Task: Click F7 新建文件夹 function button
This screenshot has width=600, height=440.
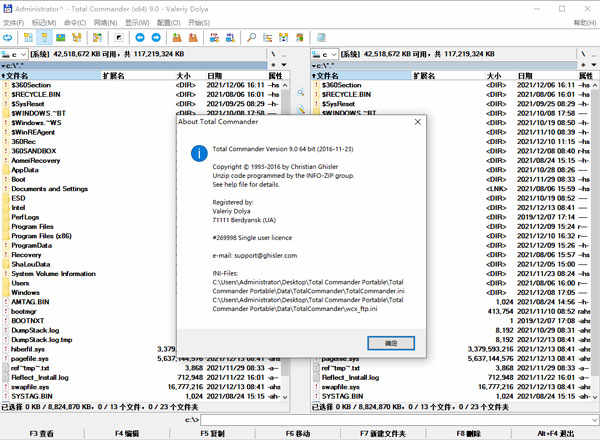Action: point(383,434)
